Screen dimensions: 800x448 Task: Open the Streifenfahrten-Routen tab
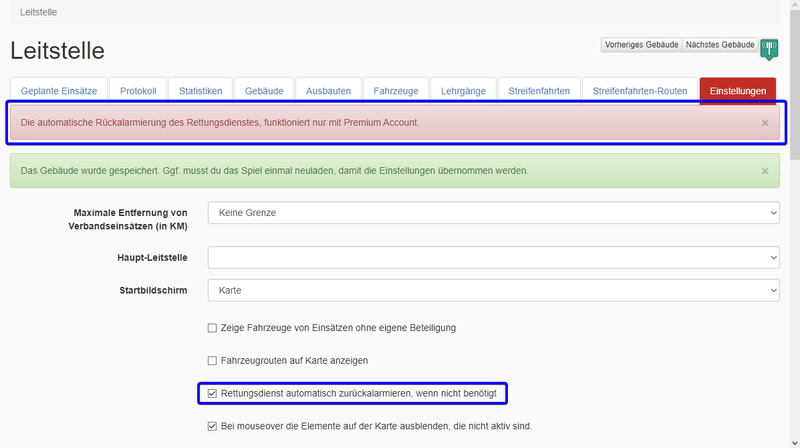coord(640,91)
